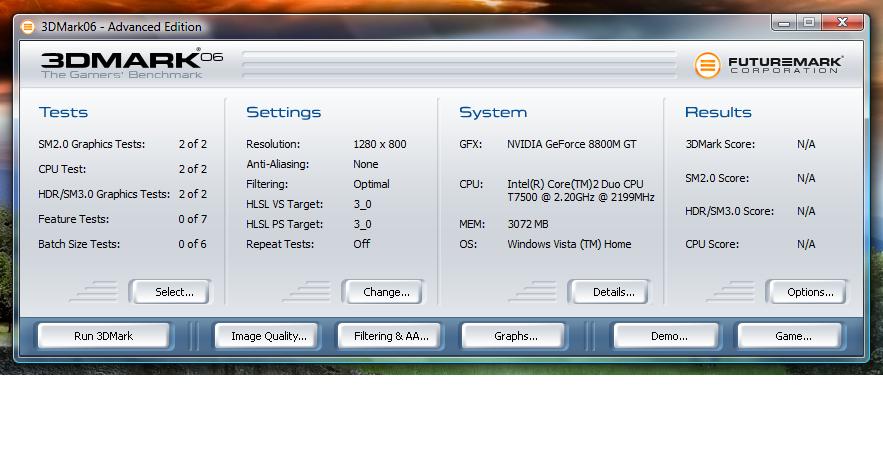The width and height of the screenshot is (883, 450).
Task: Click the 1280 x 800 resolution value
Action: (380, 144)
